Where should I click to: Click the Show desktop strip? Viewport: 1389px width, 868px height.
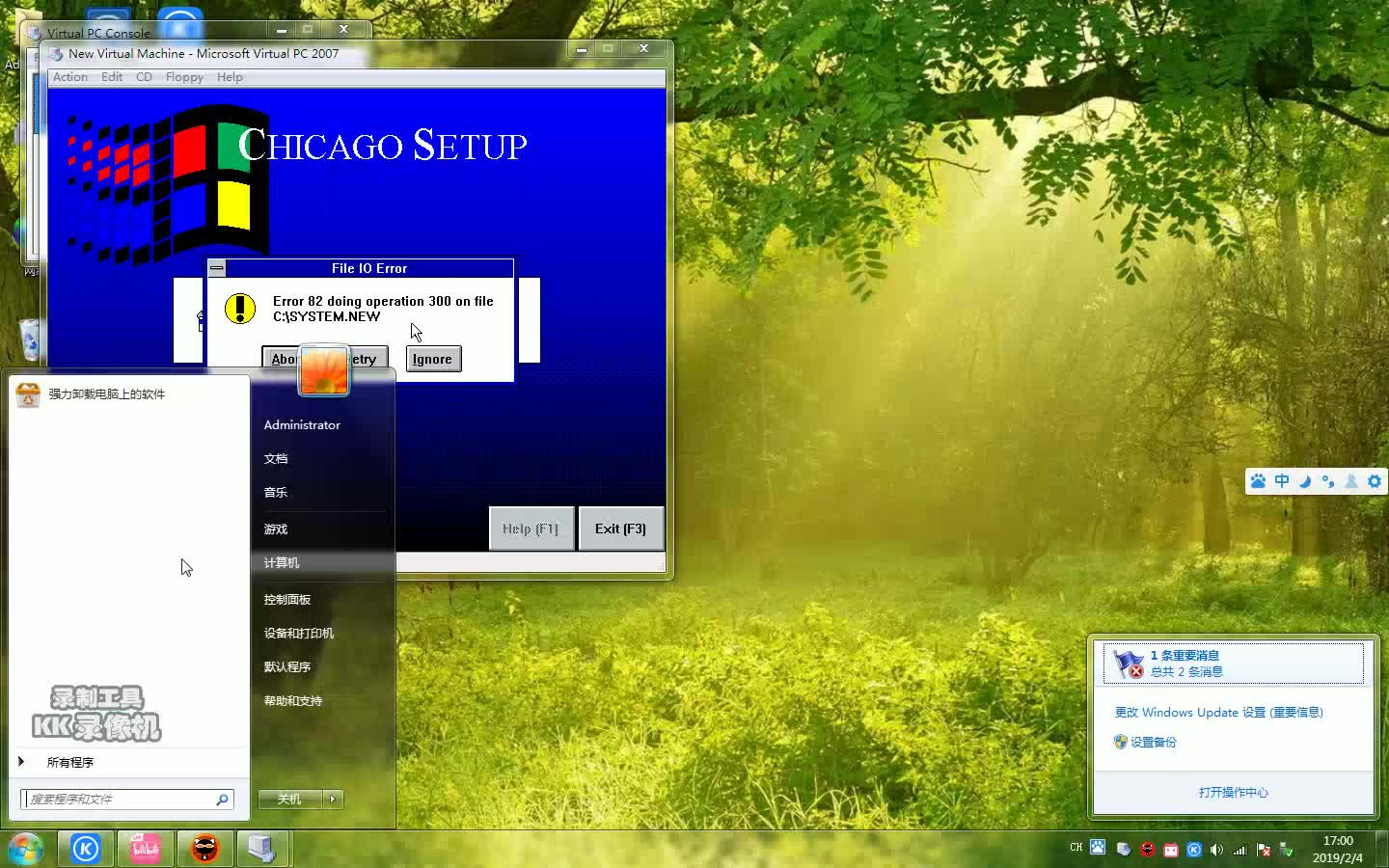[1381, 849]
